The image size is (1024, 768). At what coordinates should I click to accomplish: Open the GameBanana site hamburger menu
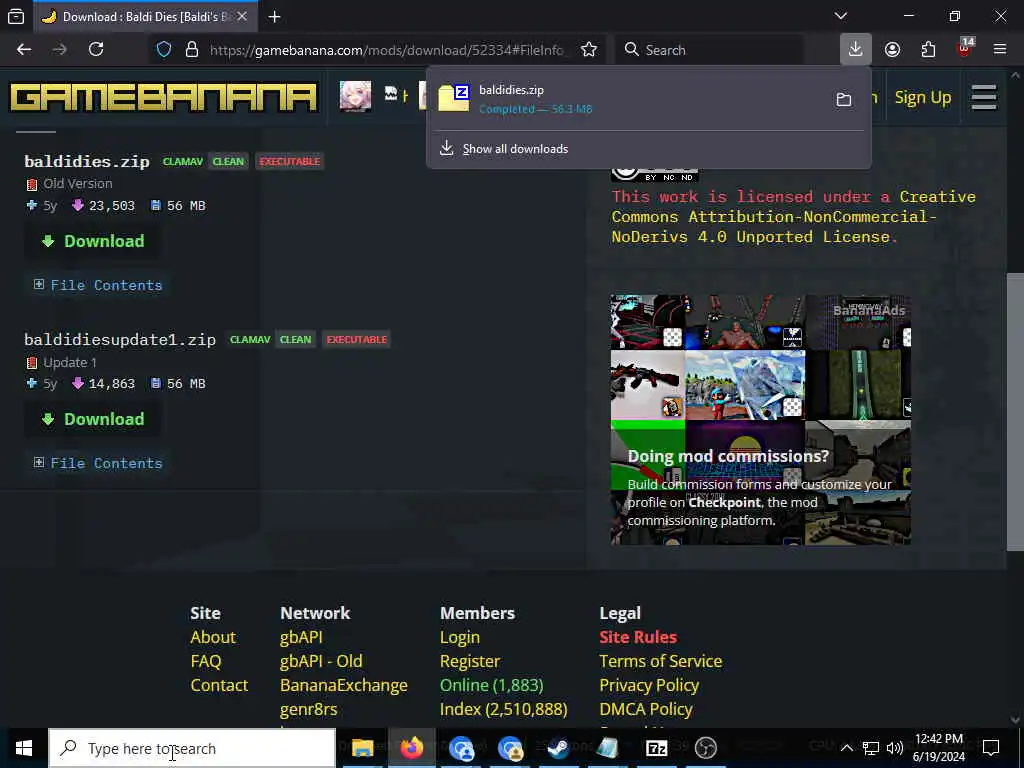tap(984, 97)
